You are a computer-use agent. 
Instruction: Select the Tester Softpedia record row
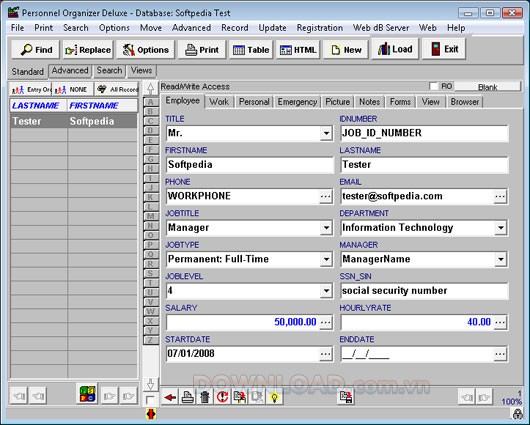74,121
